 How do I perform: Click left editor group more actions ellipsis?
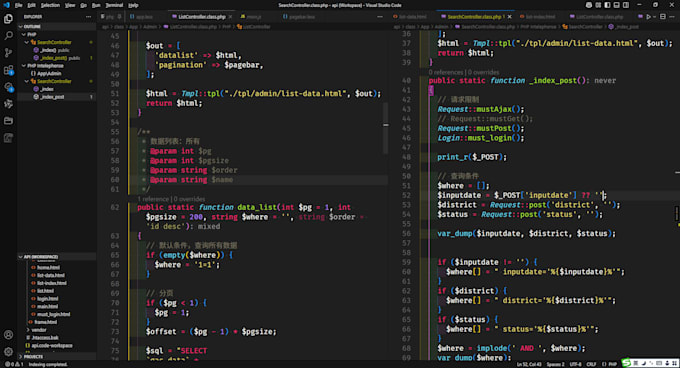tap(380, 17)
